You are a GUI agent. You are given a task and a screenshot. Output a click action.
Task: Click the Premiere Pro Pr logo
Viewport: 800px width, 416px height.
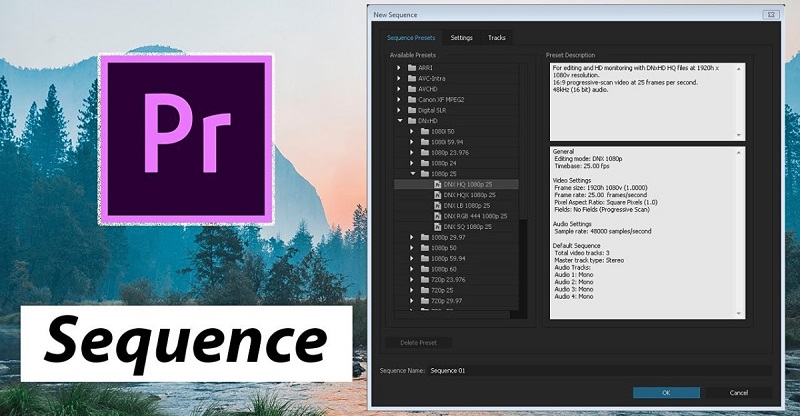click(x=186, y=139)
